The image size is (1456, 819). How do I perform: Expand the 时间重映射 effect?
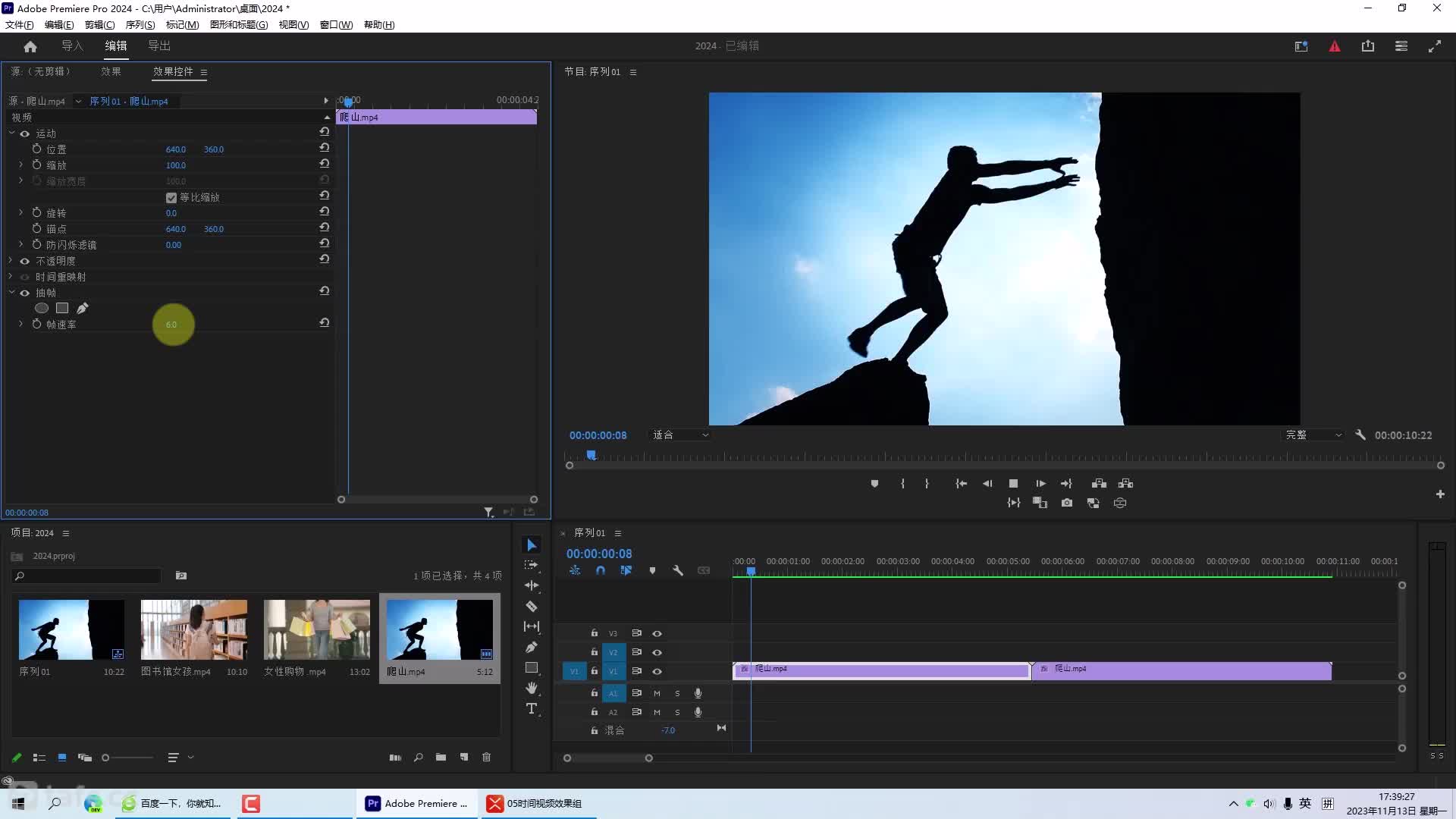click(11, 276)
